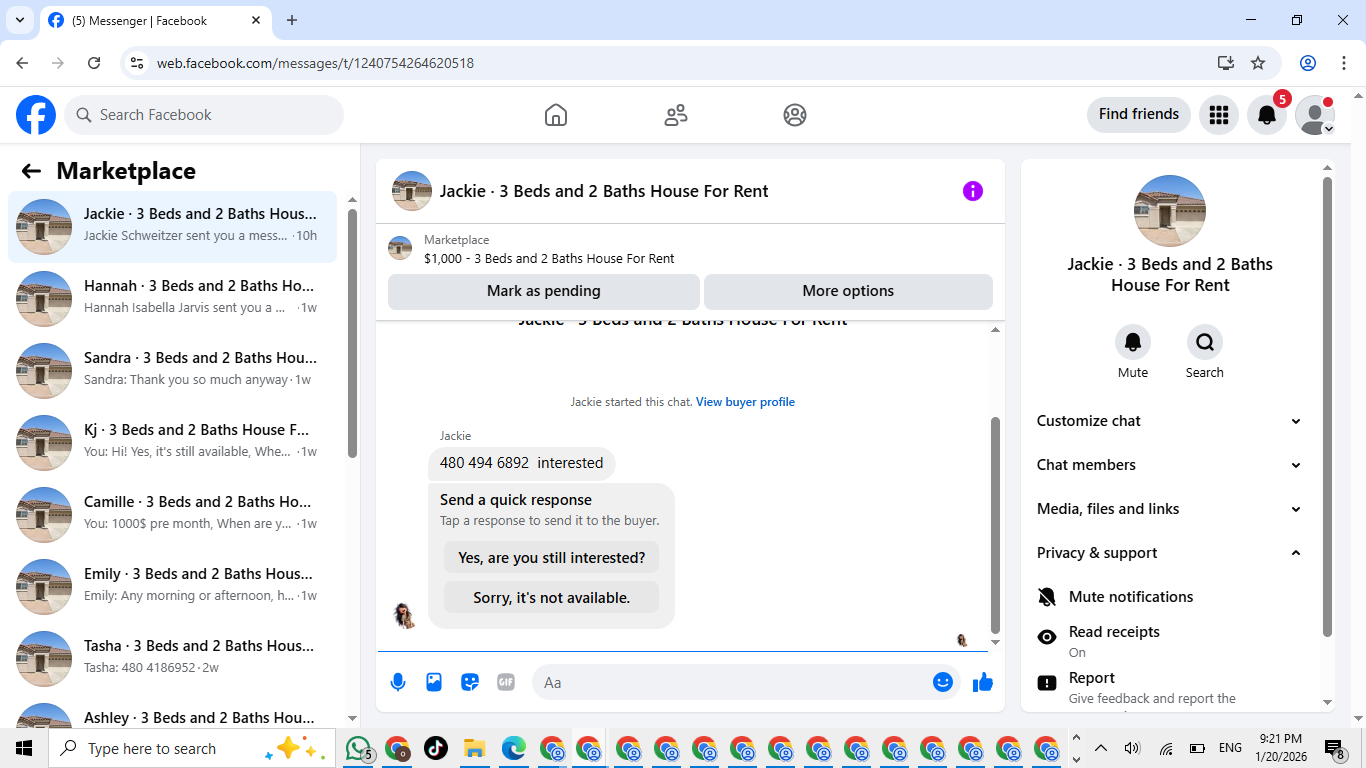Viewport: 1366px width, 768px height.
Task: Send quick response 'Sorry, it's not available.'
Action: click(552, 598)
